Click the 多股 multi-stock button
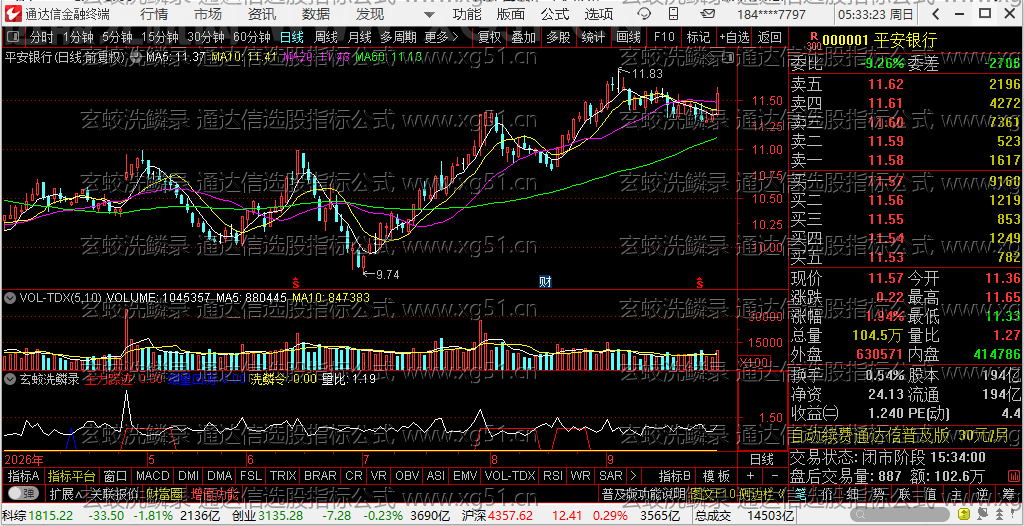The width and height of the screenshot is (1024, 526). tap(558, 37)
